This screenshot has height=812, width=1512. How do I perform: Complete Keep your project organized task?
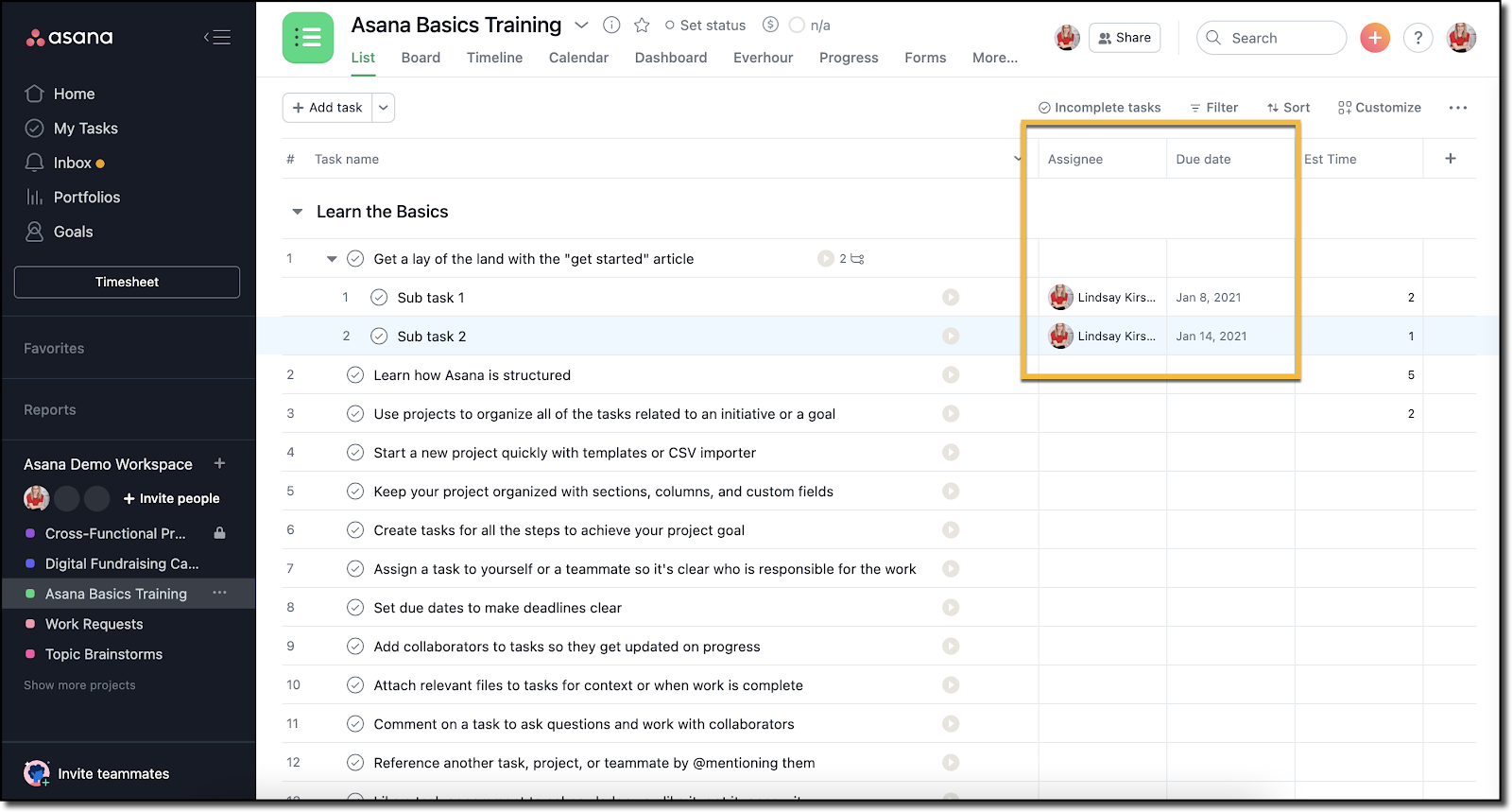[355, 492]
